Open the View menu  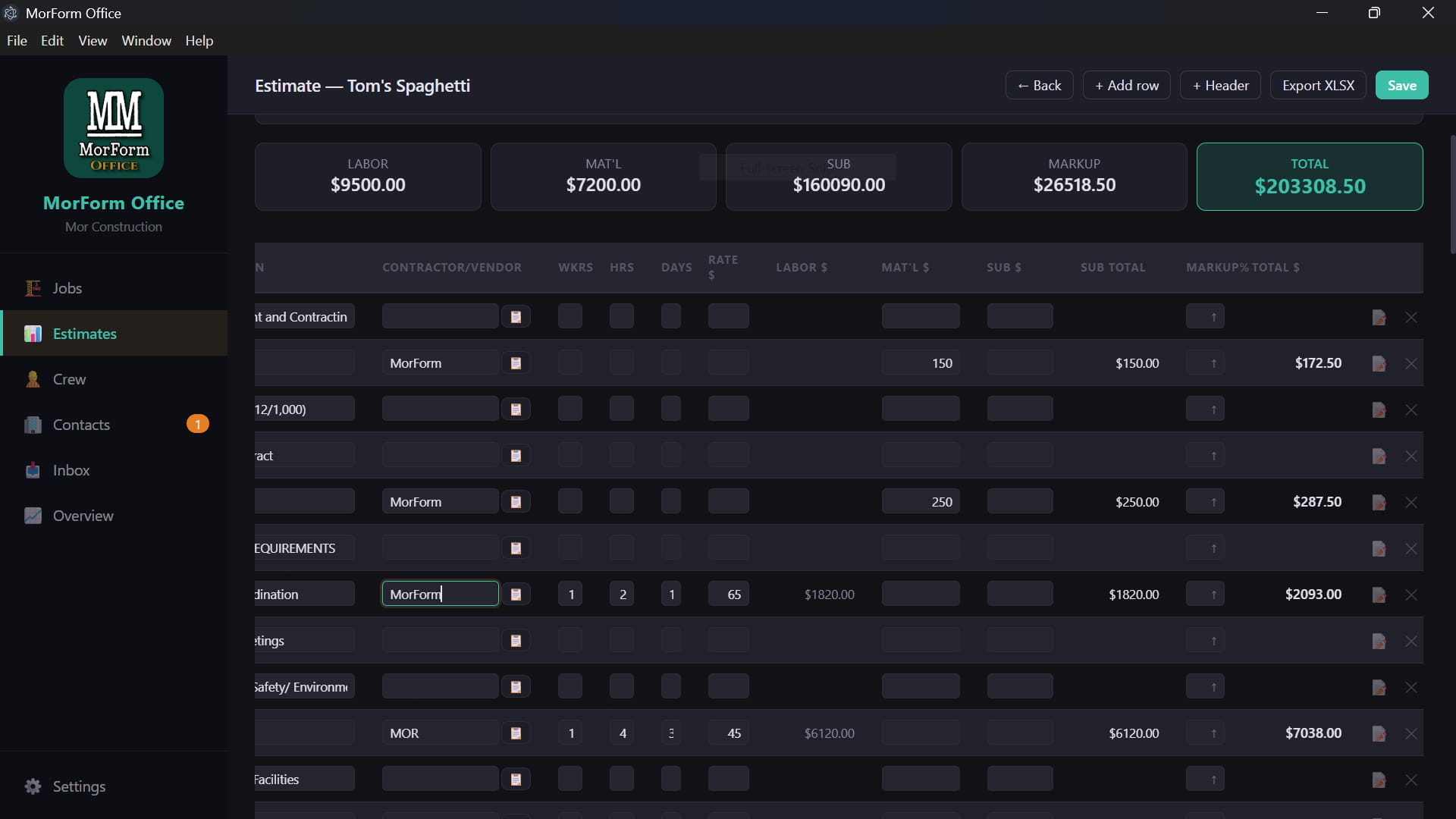tap(93, 41)
